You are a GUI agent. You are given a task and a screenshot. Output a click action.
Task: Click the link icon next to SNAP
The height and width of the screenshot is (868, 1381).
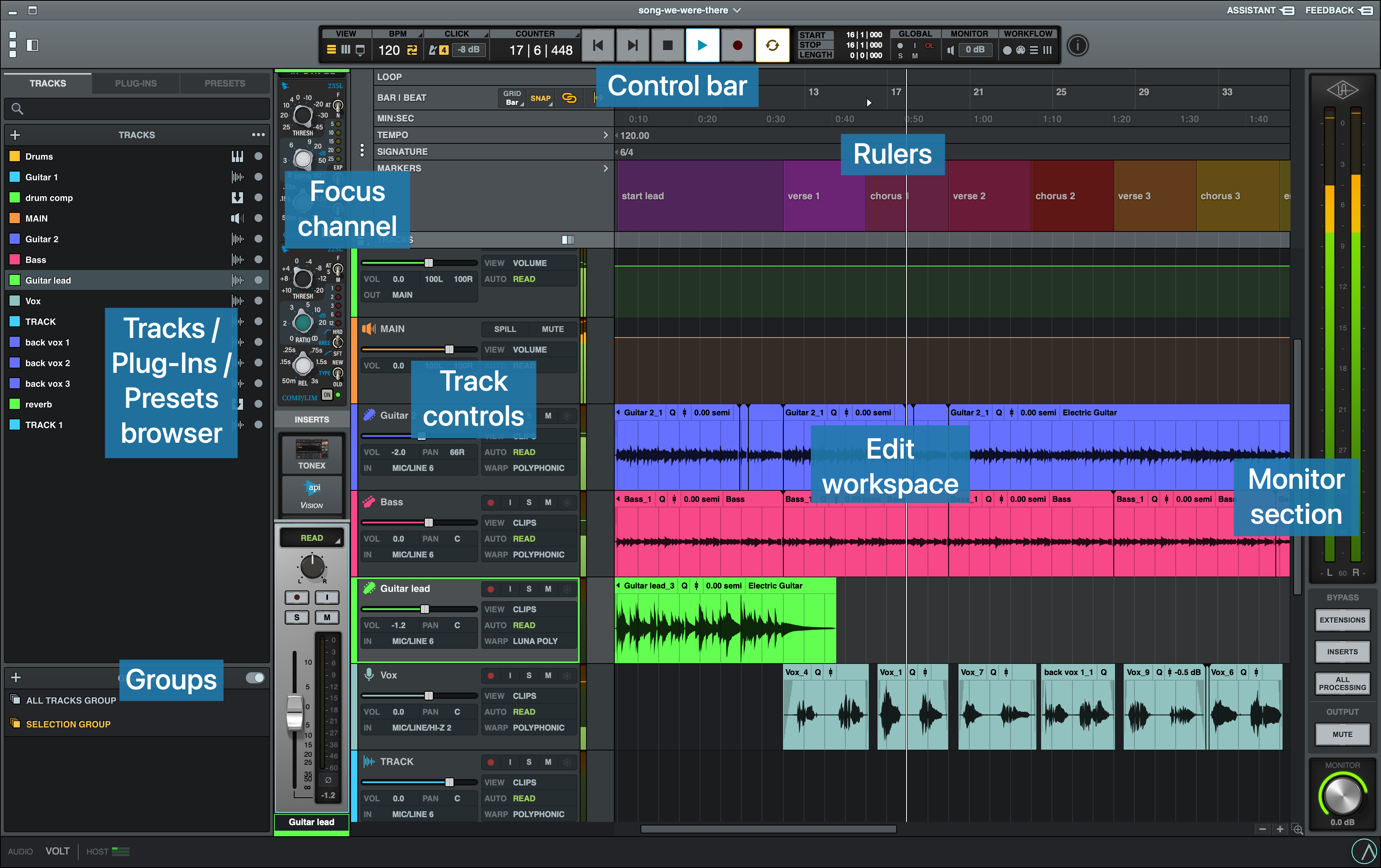click(x=569, y=98)
